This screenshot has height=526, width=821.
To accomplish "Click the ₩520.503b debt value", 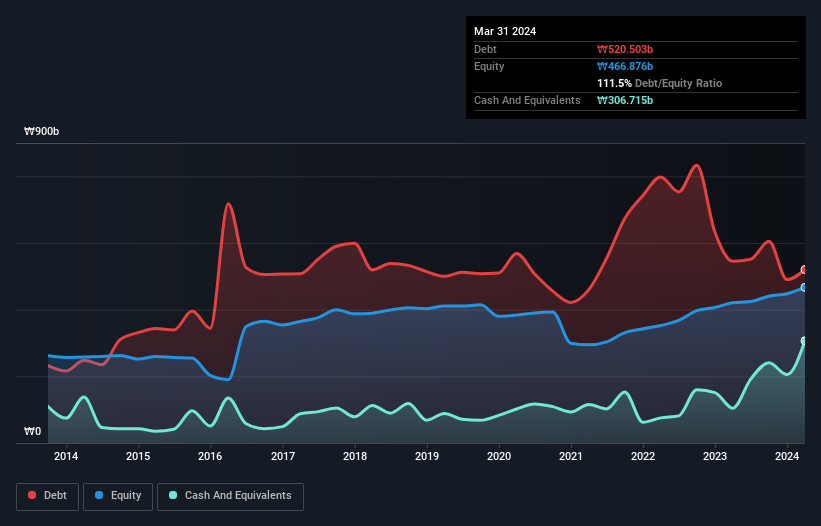I will point(625,49).
